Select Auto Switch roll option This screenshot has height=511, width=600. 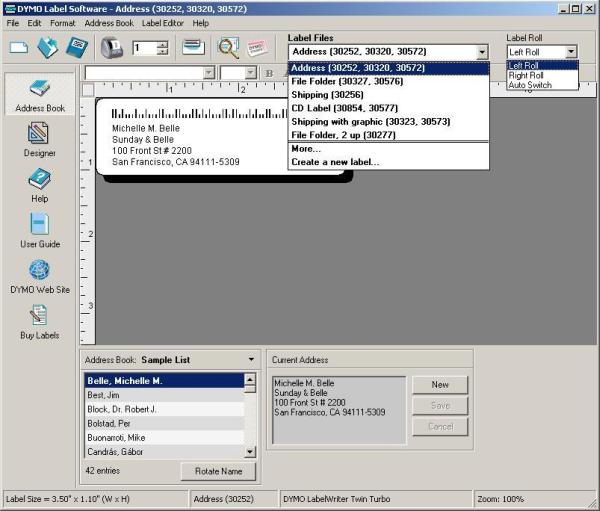pyautogui.click(x=542, y=85)
